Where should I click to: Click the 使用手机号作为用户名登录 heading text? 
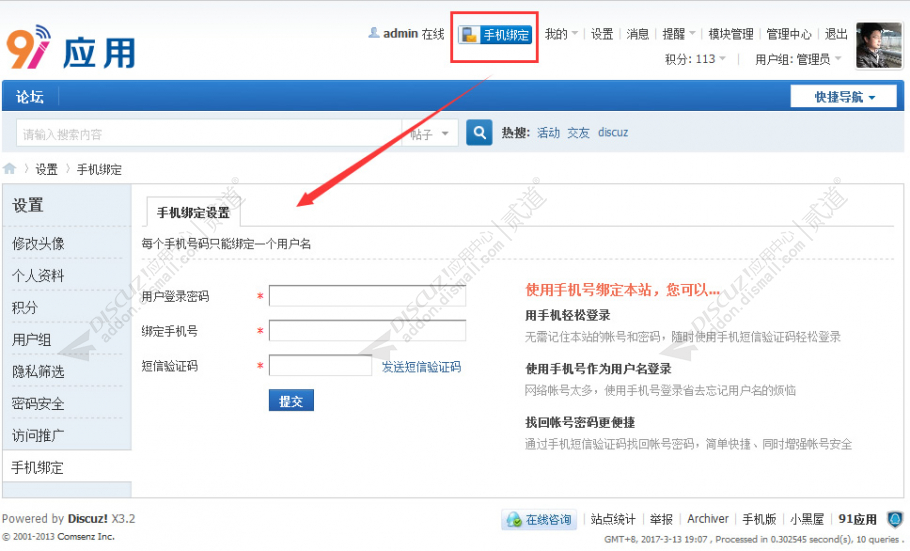[x=598, y=369]
